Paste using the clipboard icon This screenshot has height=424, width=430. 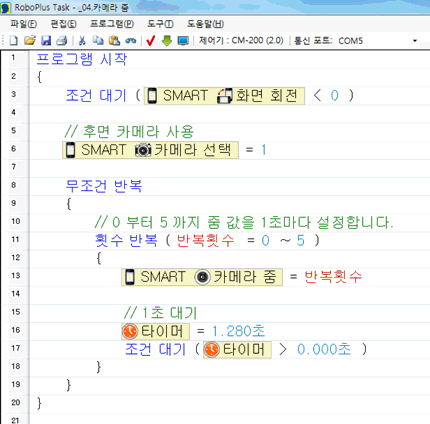114,41
